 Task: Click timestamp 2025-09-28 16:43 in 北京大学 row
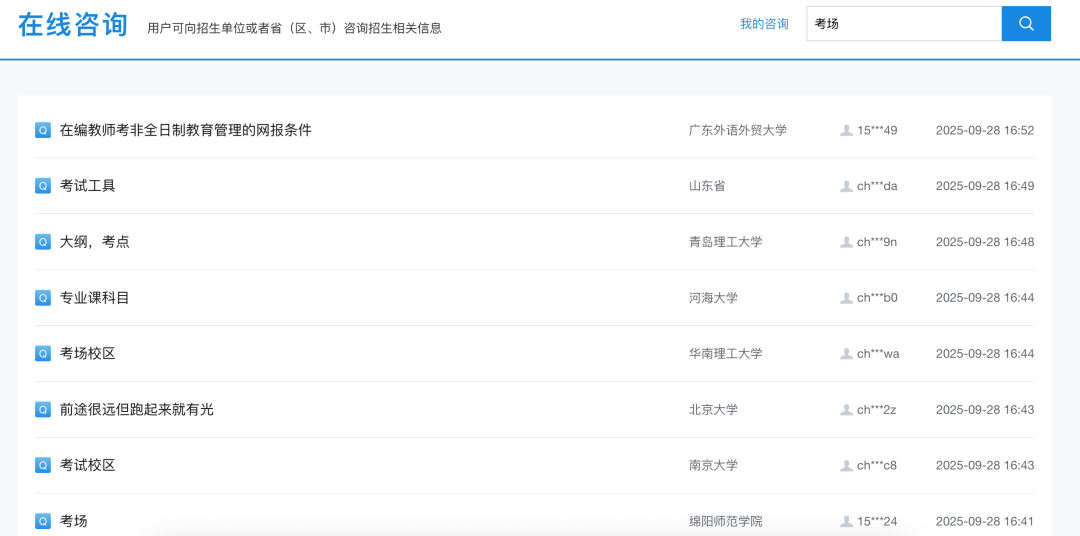point(985,410)
